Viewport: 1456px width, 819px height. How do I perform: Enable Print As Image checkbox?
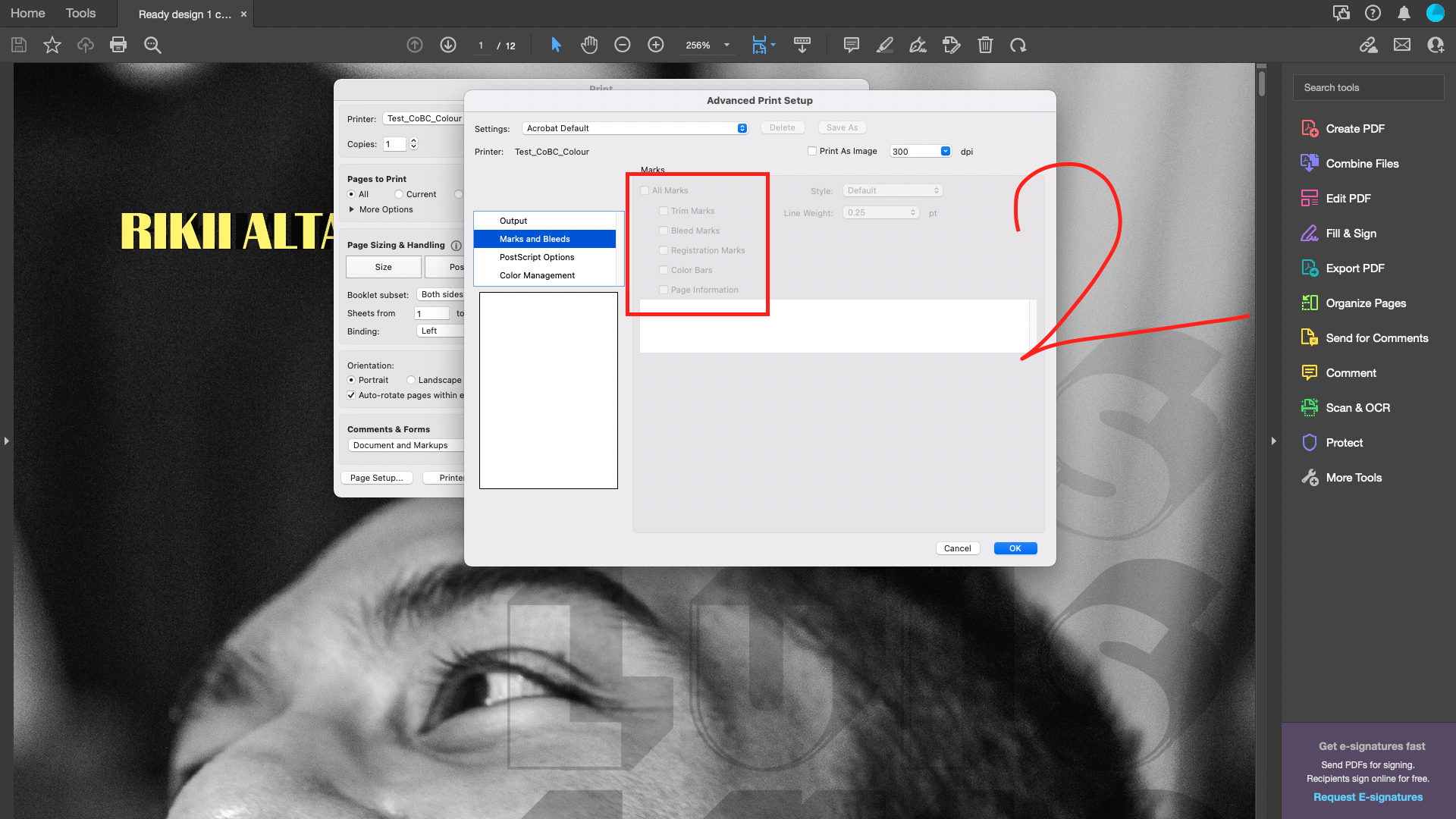pyautogui.click(x=812, y=151)
